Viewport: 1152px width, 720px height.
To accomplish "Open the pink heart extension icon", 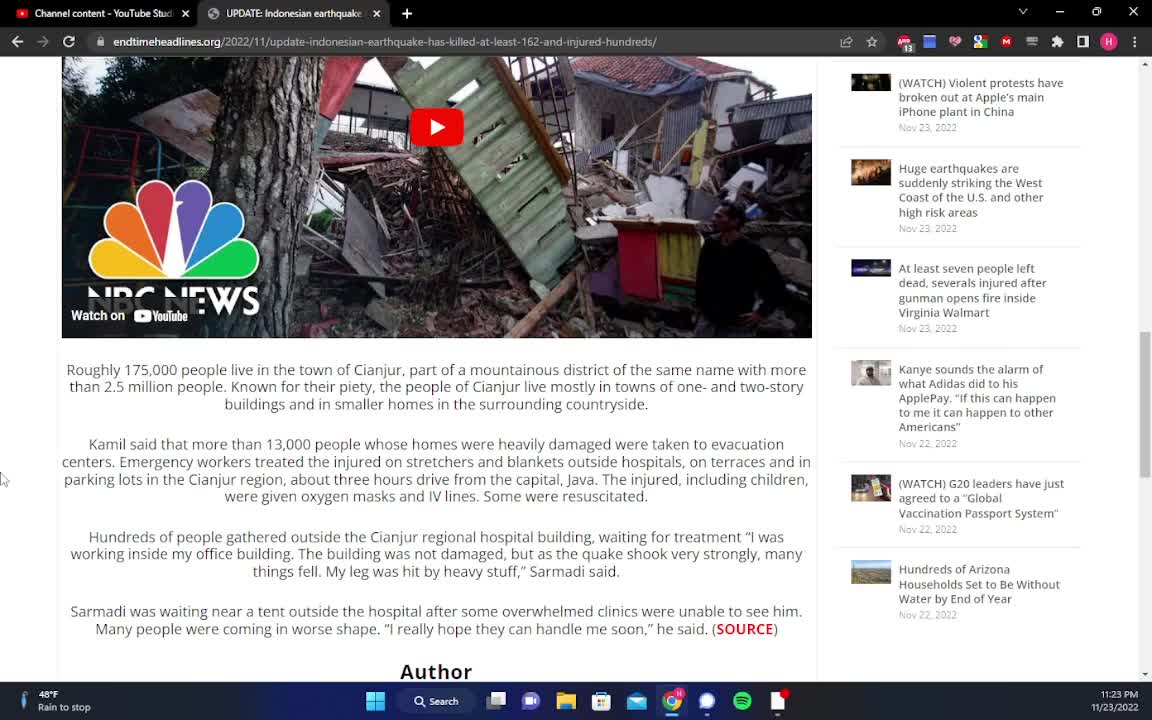I will (x=955, y=42).
